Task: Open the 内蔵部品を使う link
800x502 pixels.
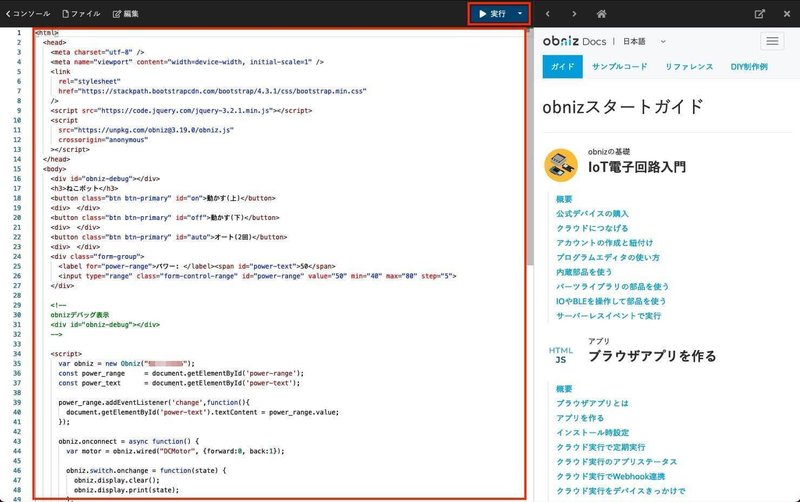Action: pyautogui.click(x=584, y=272)
